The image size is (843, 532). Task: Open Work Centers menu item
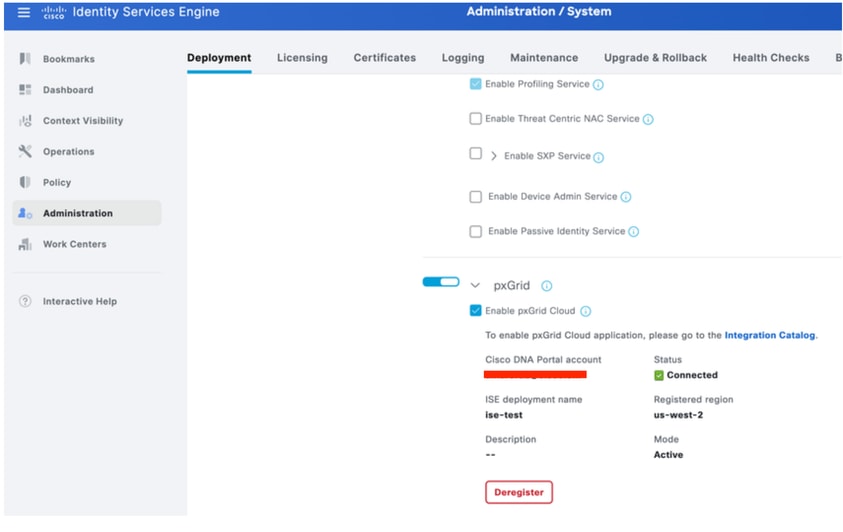click(x=75, y=244)
